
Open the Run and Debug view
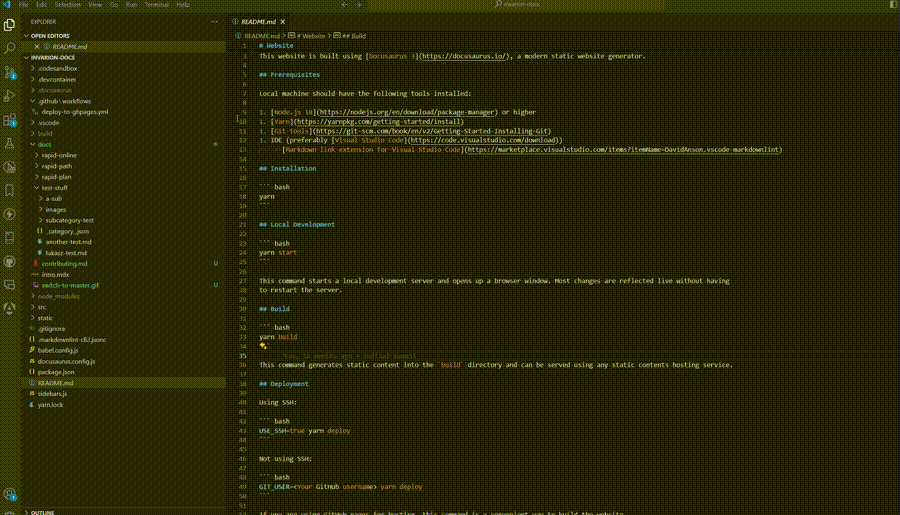pyautogui.click(x=9, y=96)
